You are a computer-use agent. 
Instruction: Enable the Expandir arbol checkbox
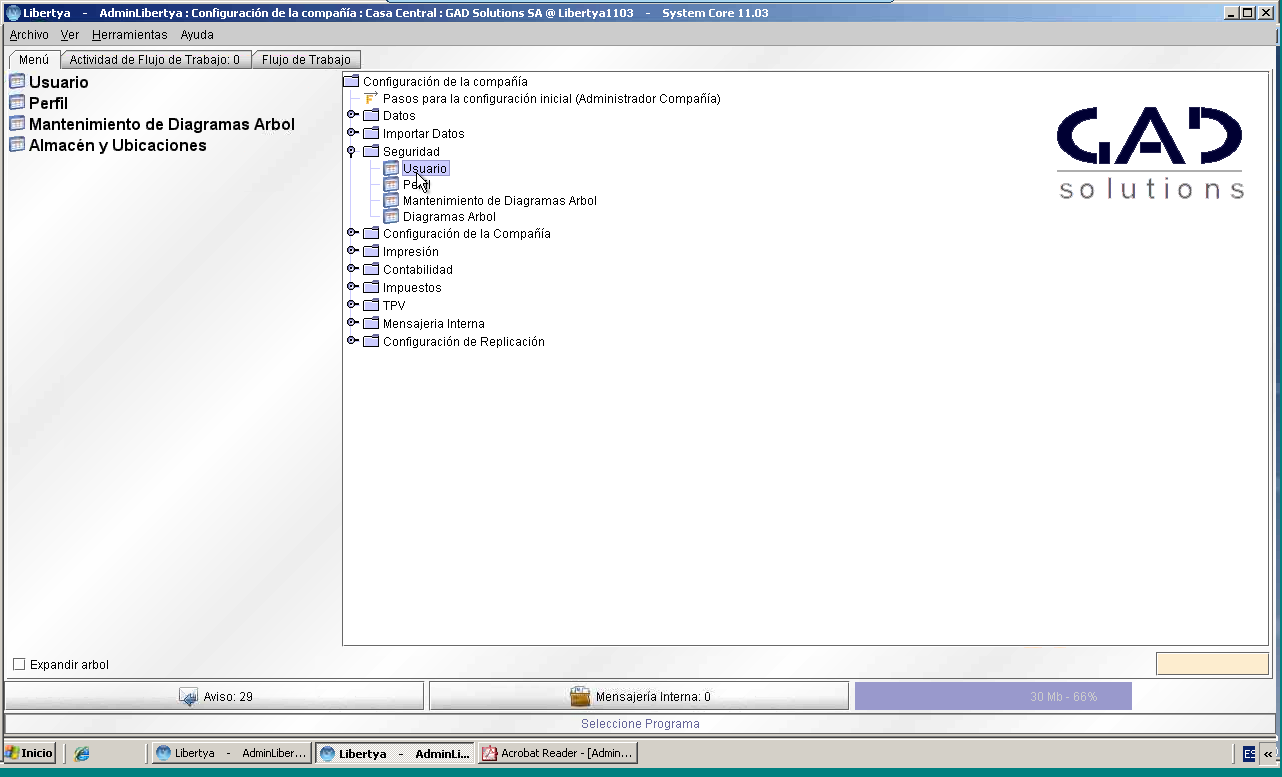click(19, 664)
